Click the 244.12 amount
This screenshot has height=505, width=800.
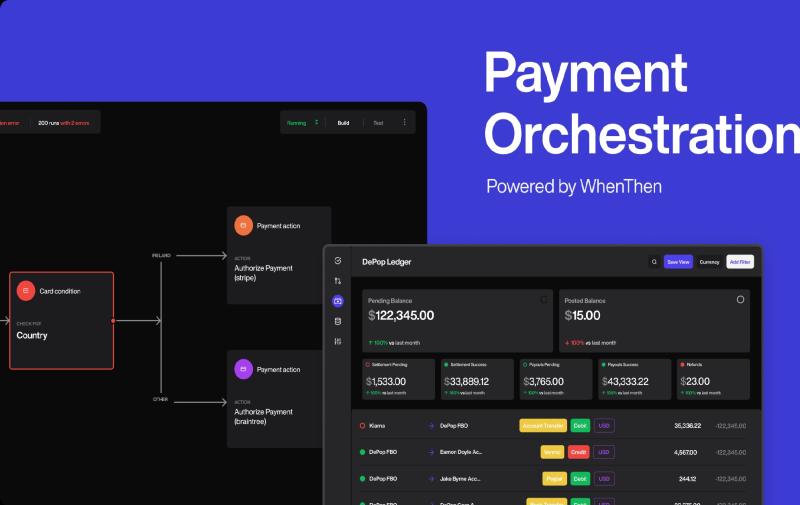[x=687, y=479]
